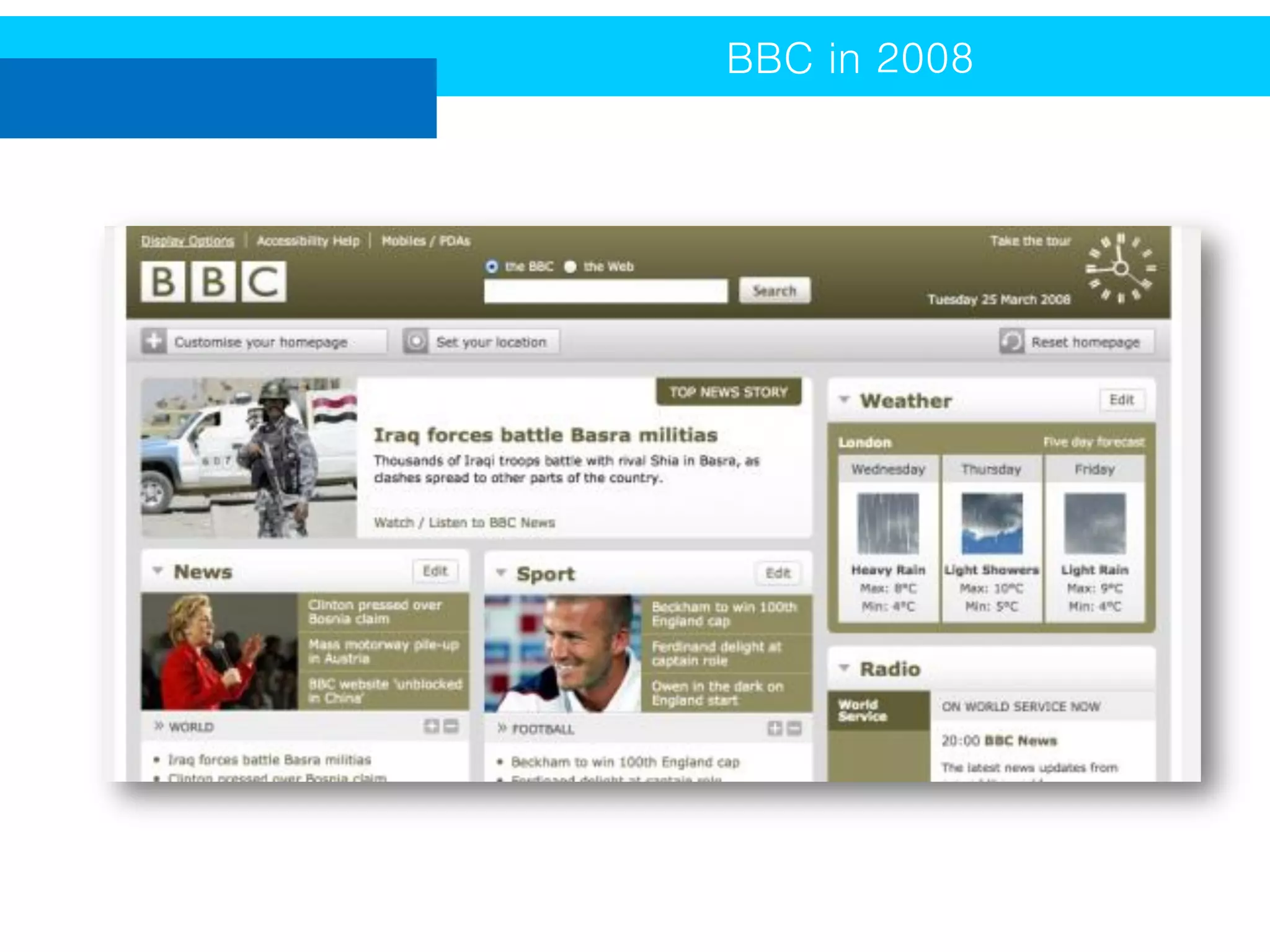Image resolution: width=1270 pixels, height=952 pixels.
Task: Click Take the tour link
Action: click(1031, 240)
